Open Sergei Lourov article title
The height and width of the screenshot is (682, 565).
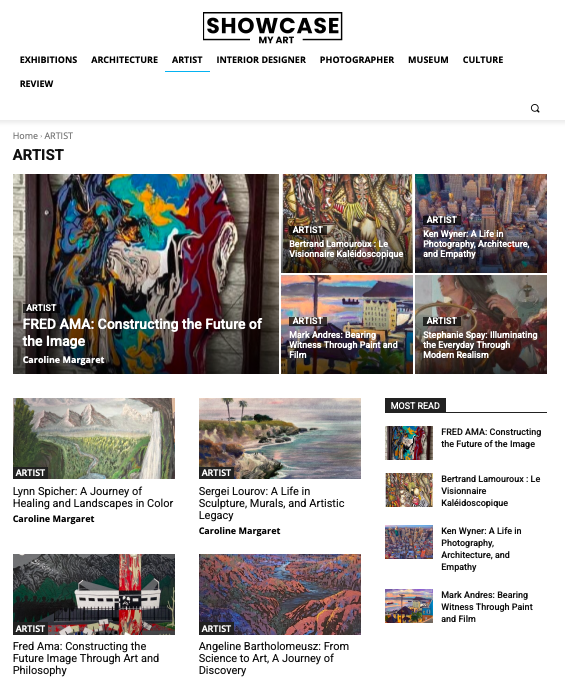[x=271, y=503]
